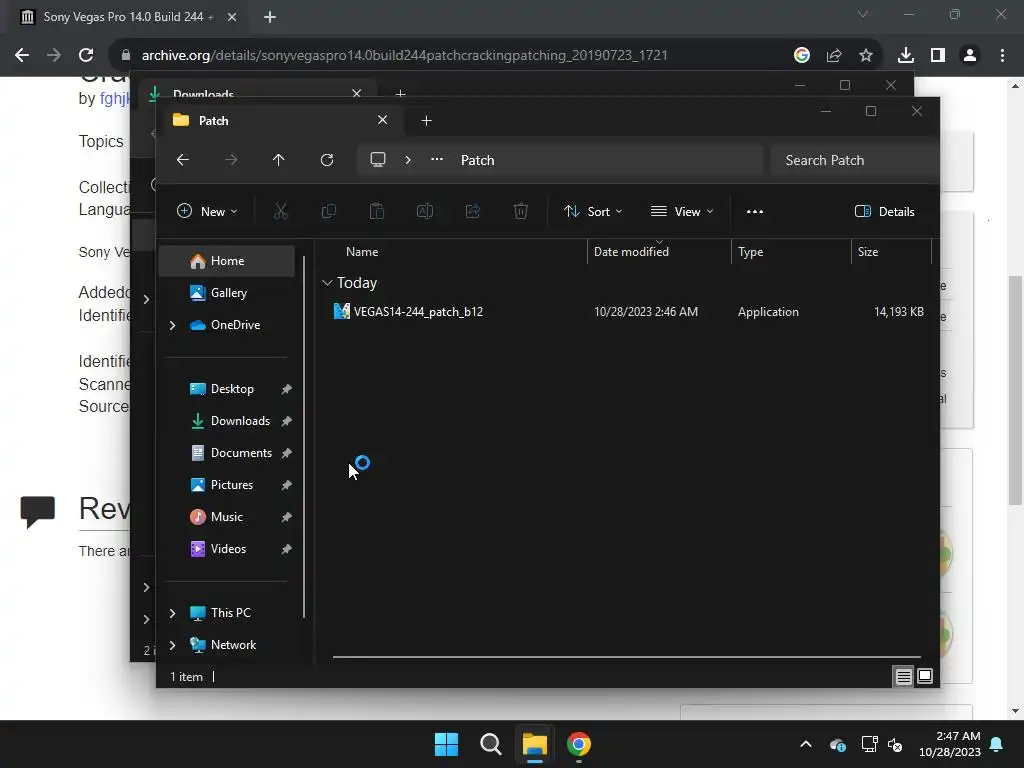Open Chrome tab search chevron
Image resolution: width=1024 pixels, height=768 pixels.
pyautogui.click(x=863, y=14)
